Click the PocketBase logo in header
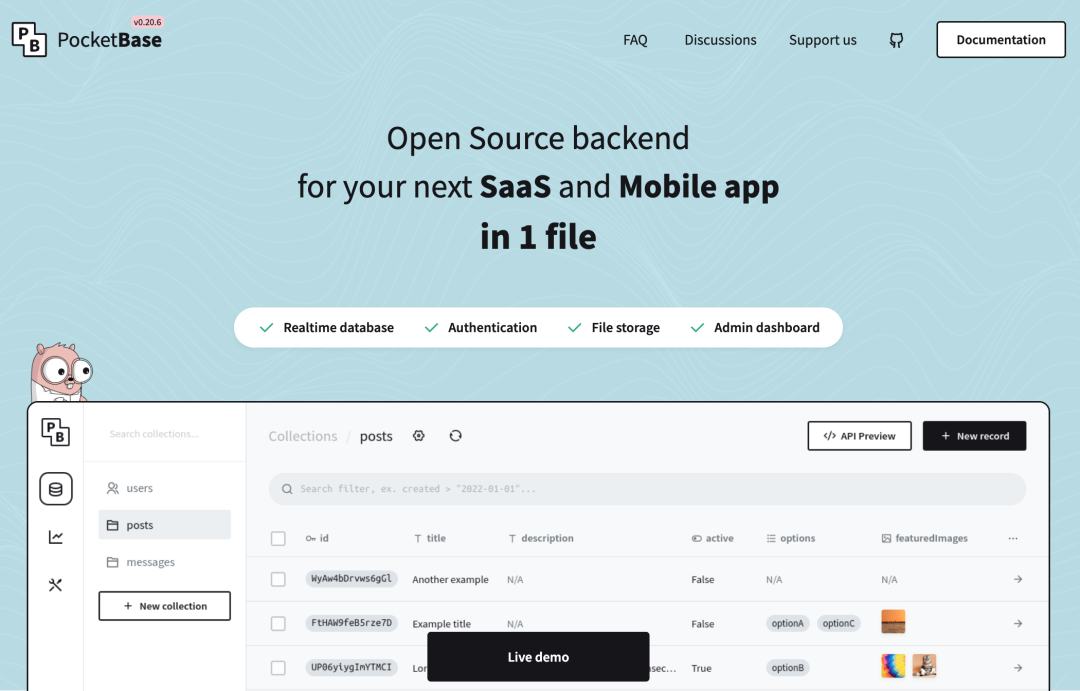This screenshot has width=1080, height=691. click(x=87, y=39)
